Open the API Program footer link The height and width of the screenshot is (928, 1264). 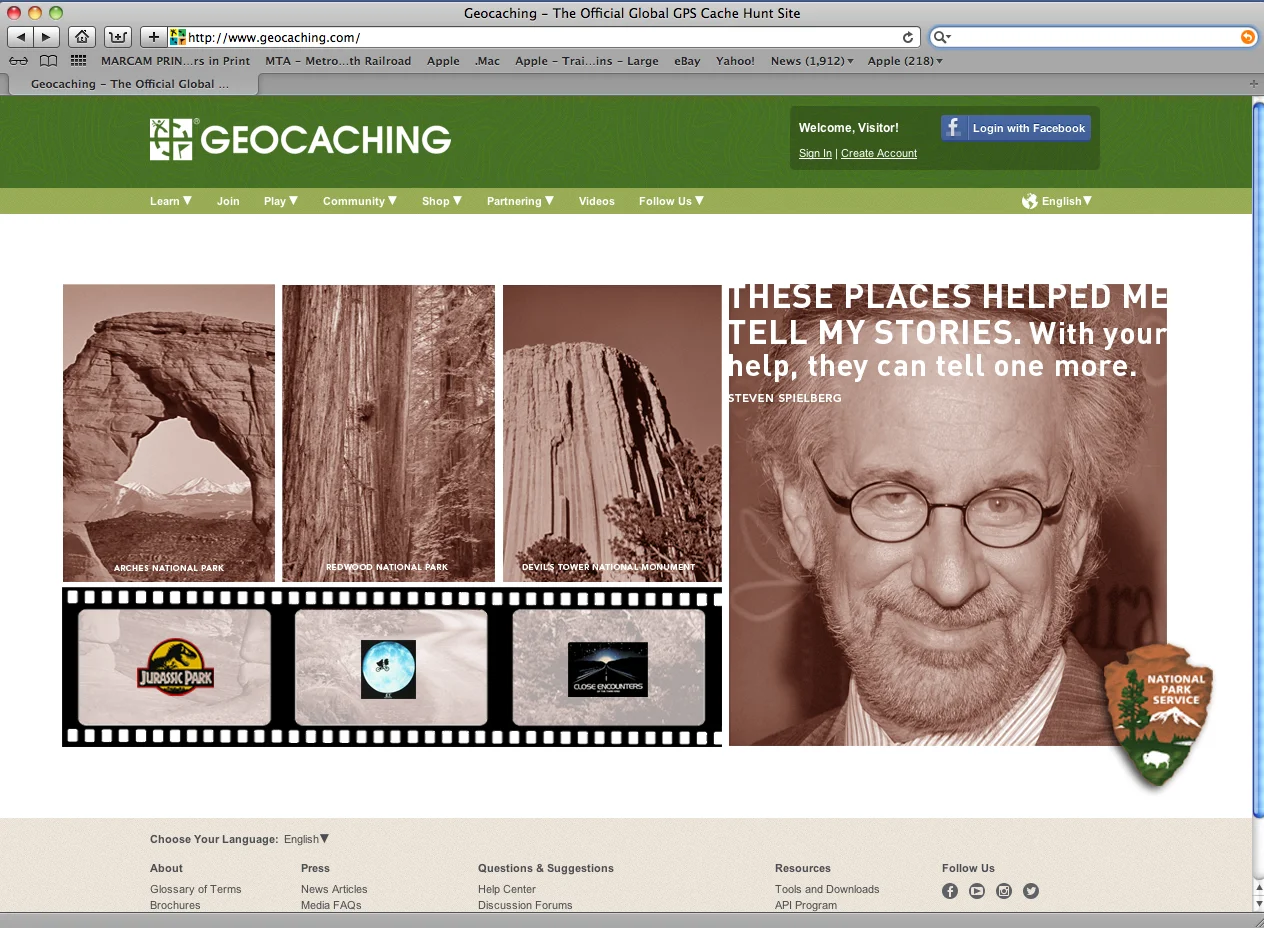(806, 905)
